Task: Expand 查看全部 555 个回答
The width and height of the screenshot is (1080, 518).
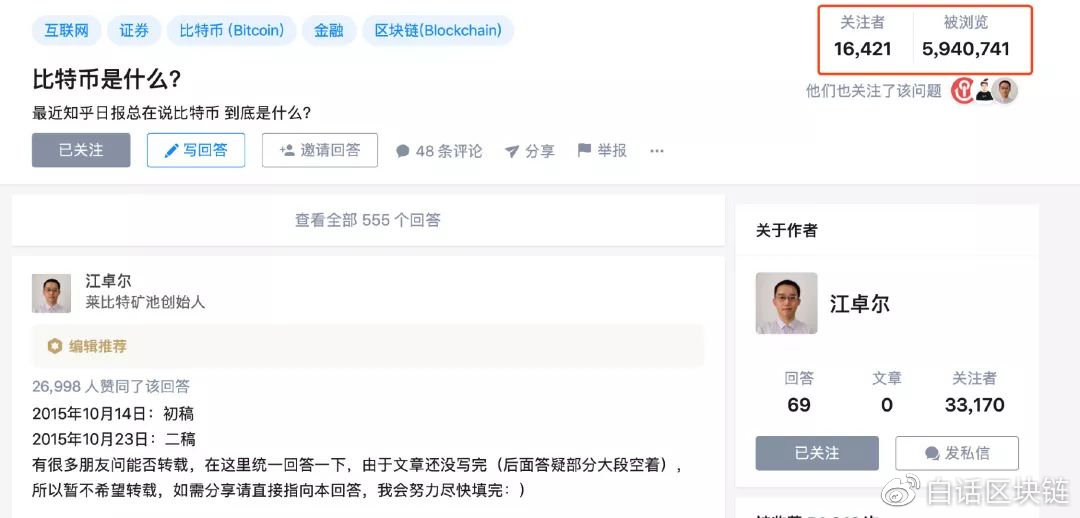Action: (x=368, y=220)
